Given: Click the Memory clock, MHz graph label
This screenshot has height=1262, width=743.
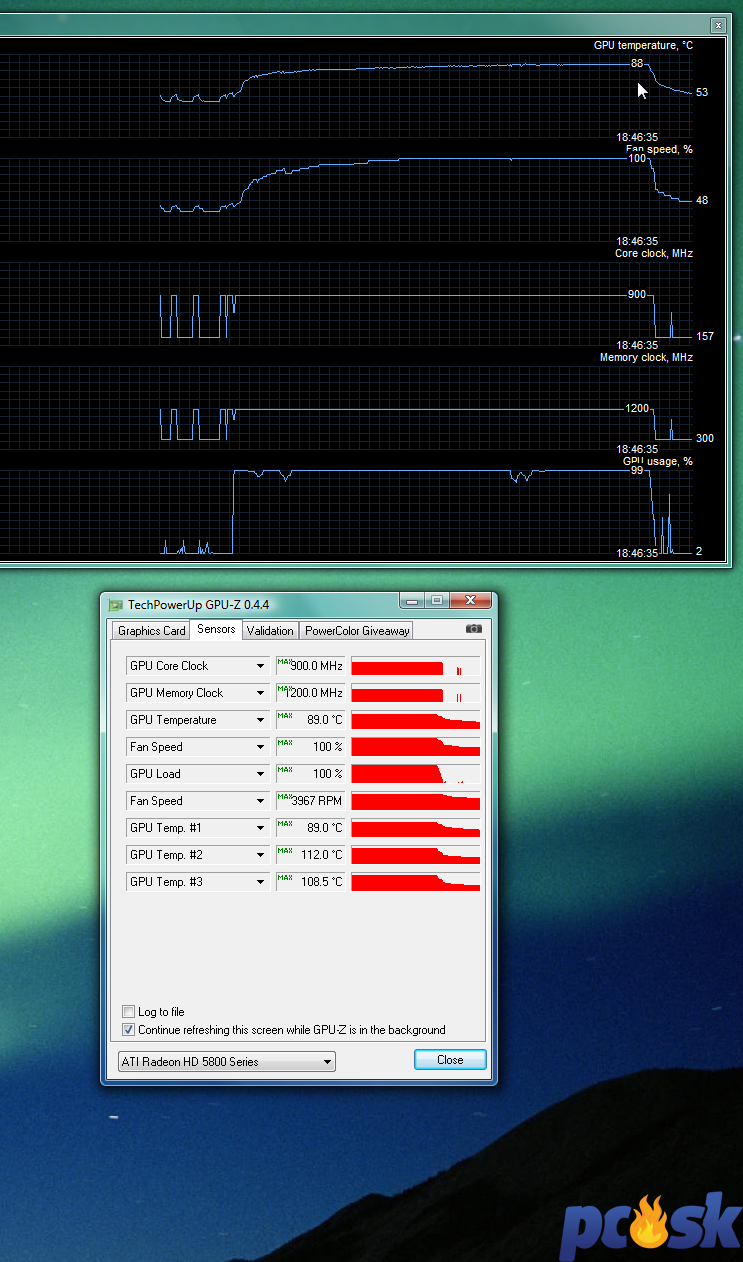Looking at the screenshot, I should pos(646,357).
